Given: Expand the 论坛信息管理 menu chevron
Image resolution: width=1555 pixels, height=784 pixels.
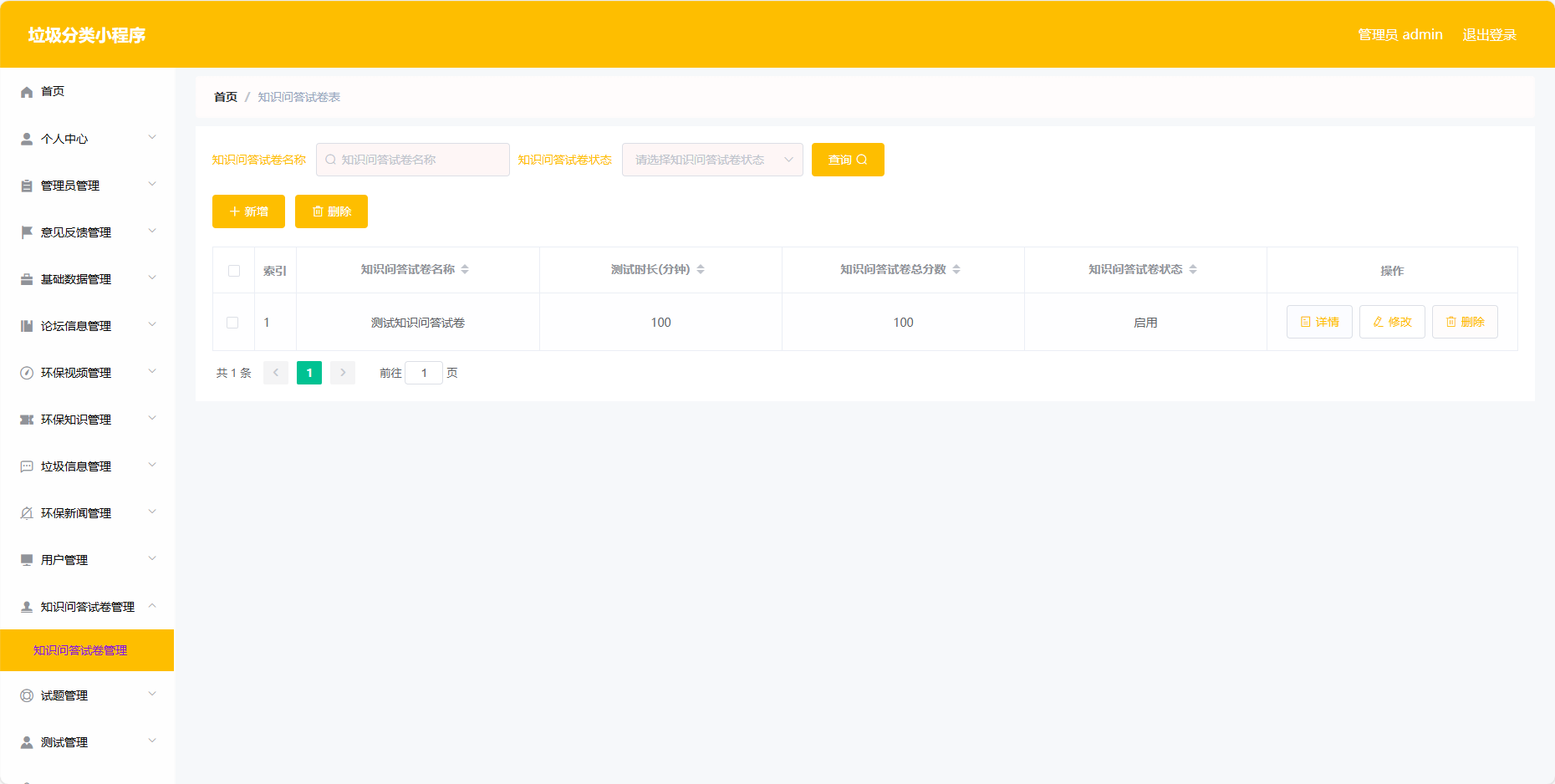Looking at the screenshot, I should 152,324.
